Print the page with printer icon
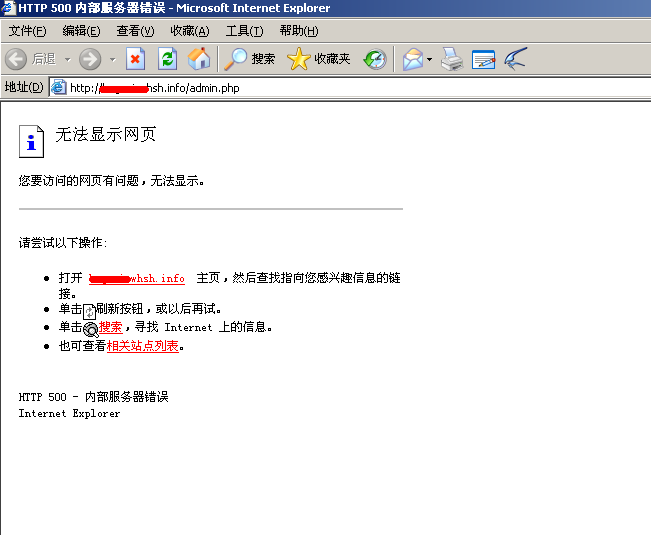Screen dimensions: 651x535 (x=452, y=59)
